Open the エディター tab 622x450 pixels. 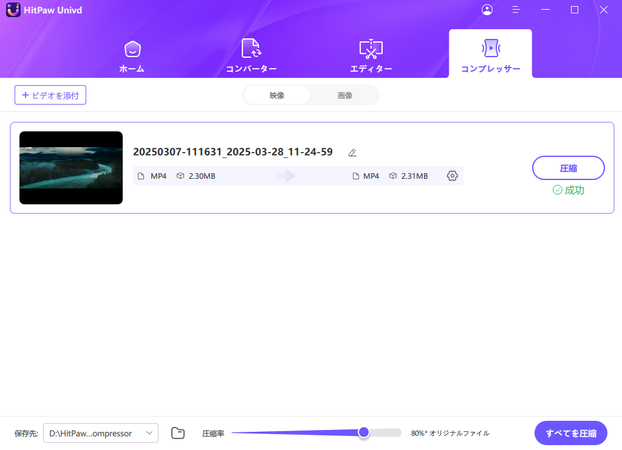click(x=371, y=55)
